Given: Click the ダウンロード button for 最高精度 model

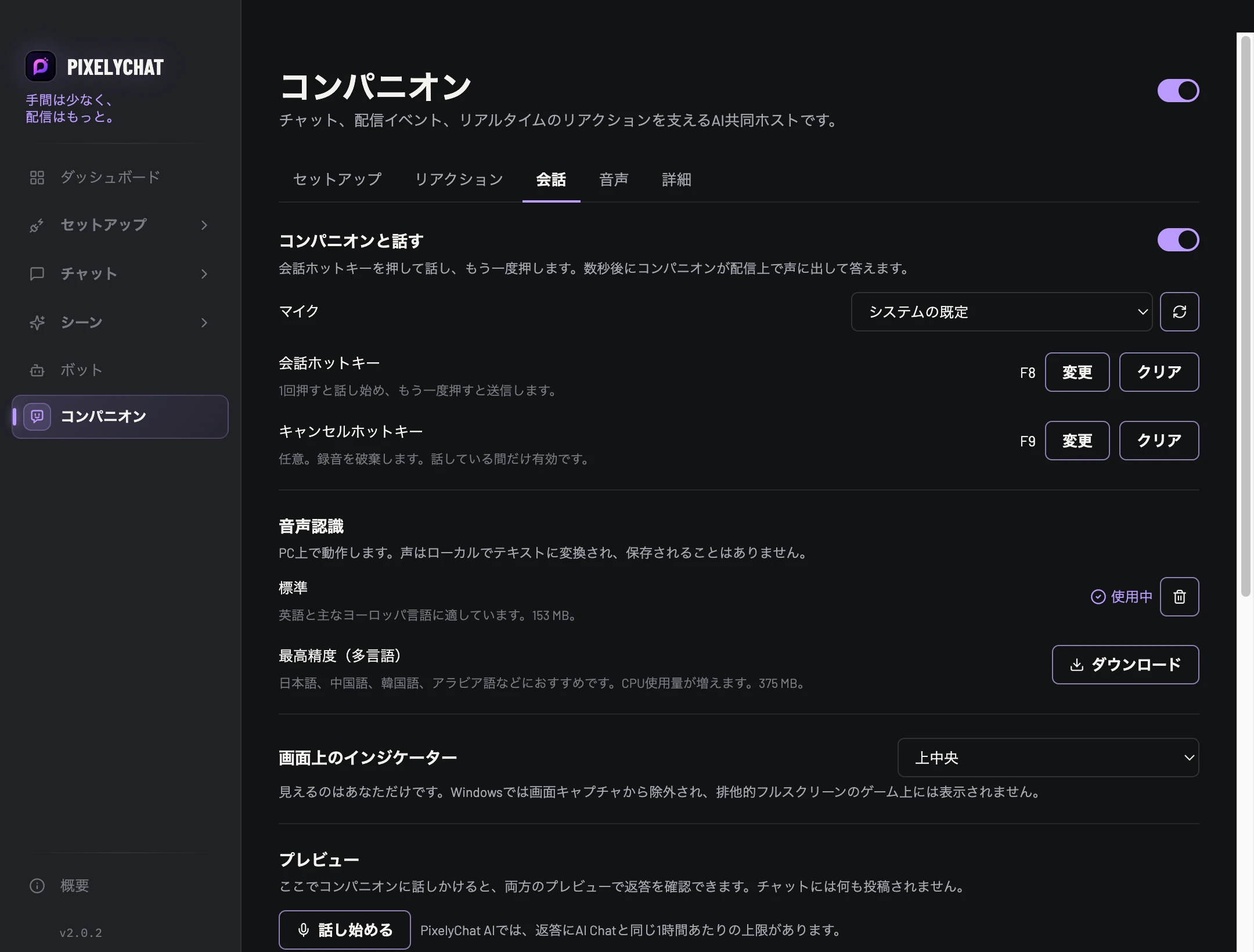Looking at the screenshot, I should (x=1125, y=665).
